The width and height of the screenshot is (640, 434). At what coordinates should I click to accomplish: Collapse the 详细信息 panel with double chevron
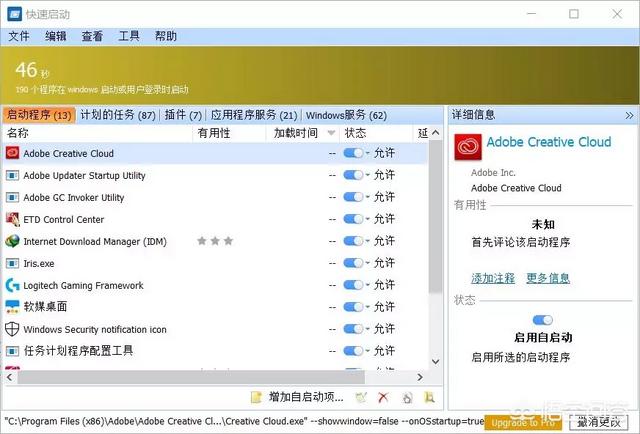point(629,116)
